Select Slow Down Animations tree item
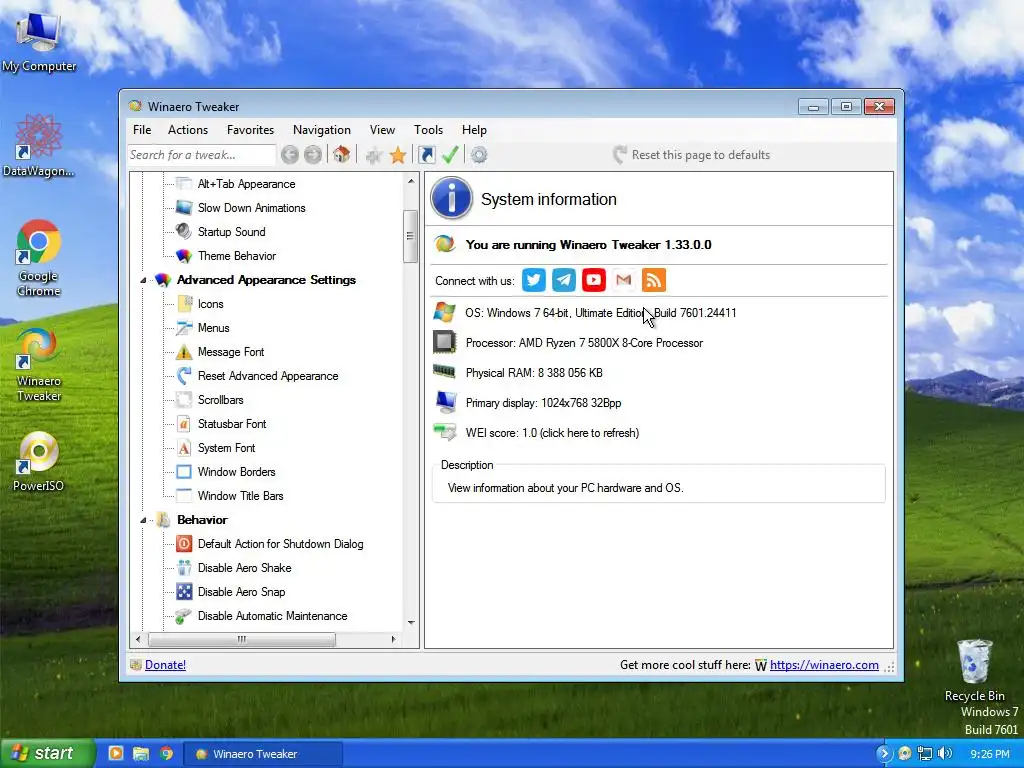Image resolution: width=1024 pixels, height=768 pixels. pos(251,208)
